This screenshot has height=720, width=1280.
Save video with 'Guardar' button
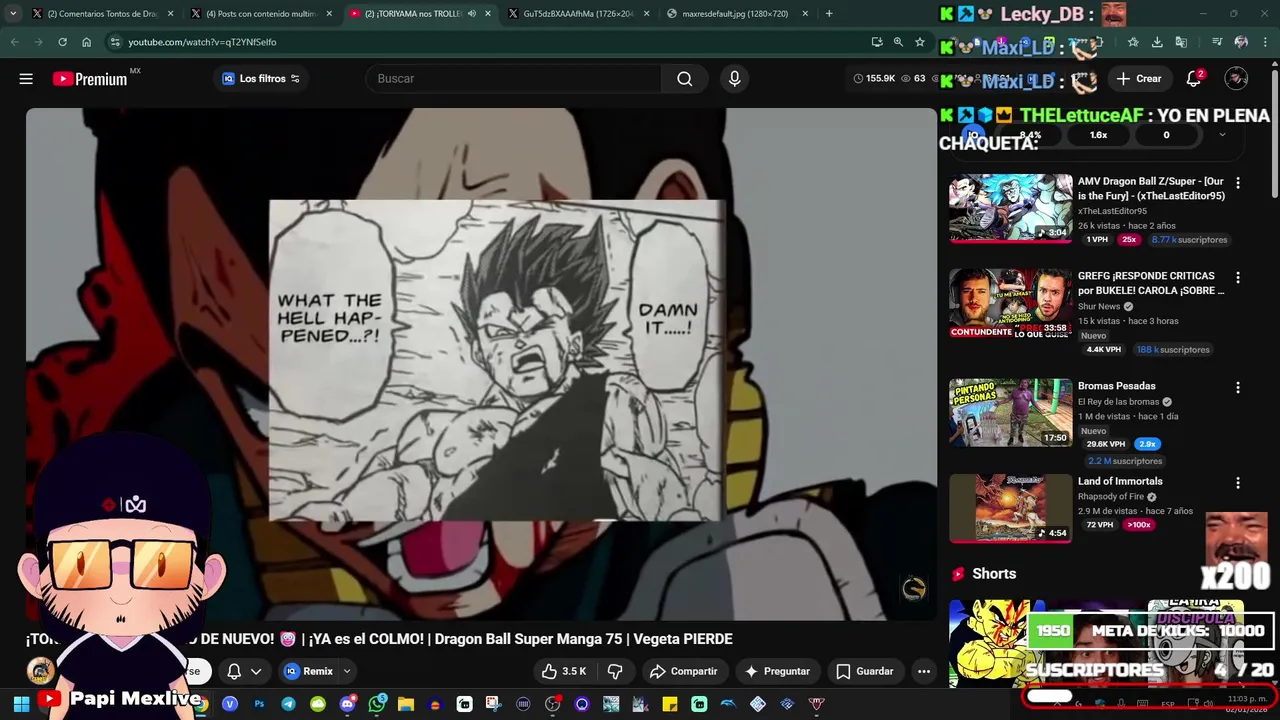tap(864, 671)
